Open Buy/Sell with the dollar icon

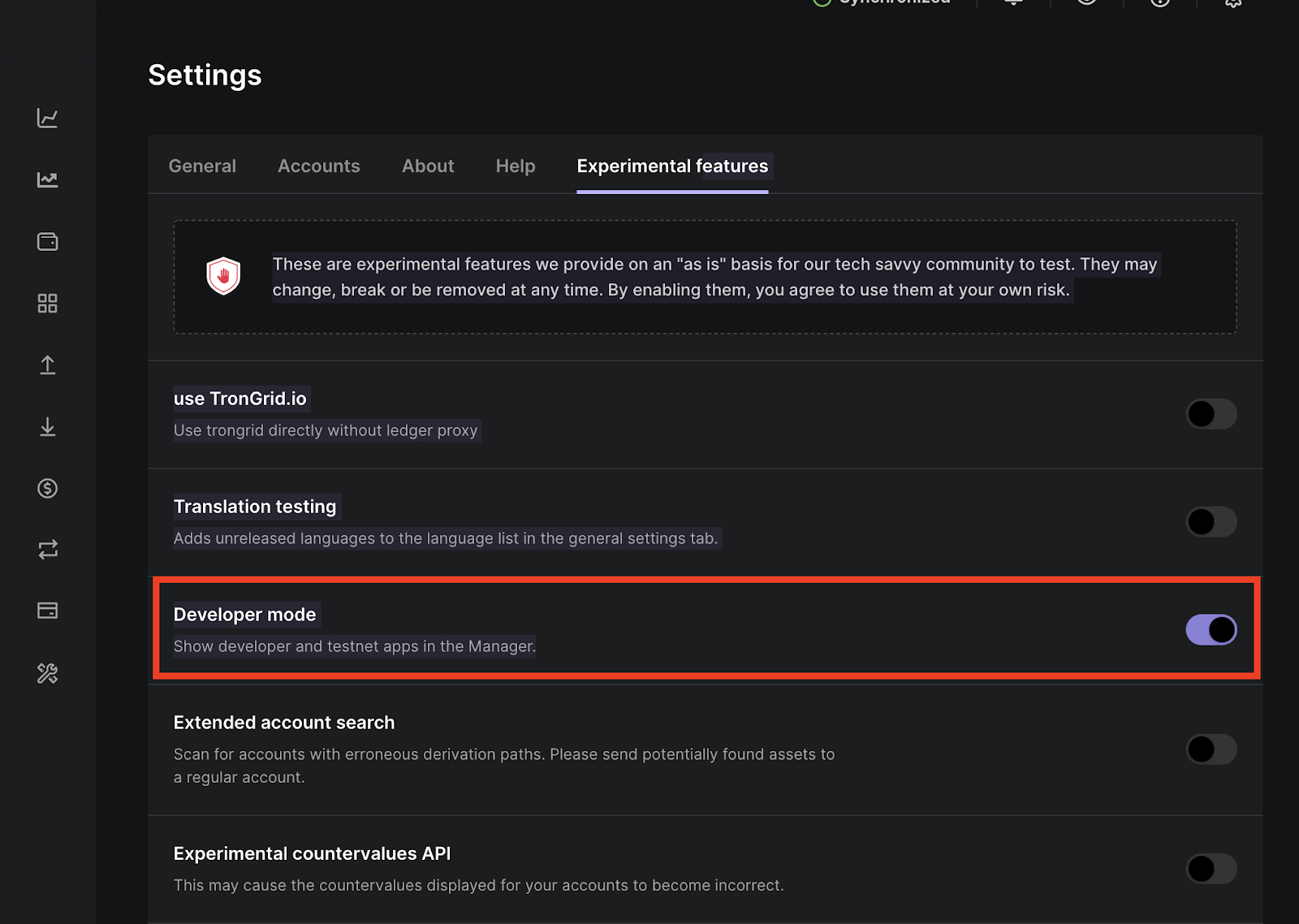[x=47, y=488]
